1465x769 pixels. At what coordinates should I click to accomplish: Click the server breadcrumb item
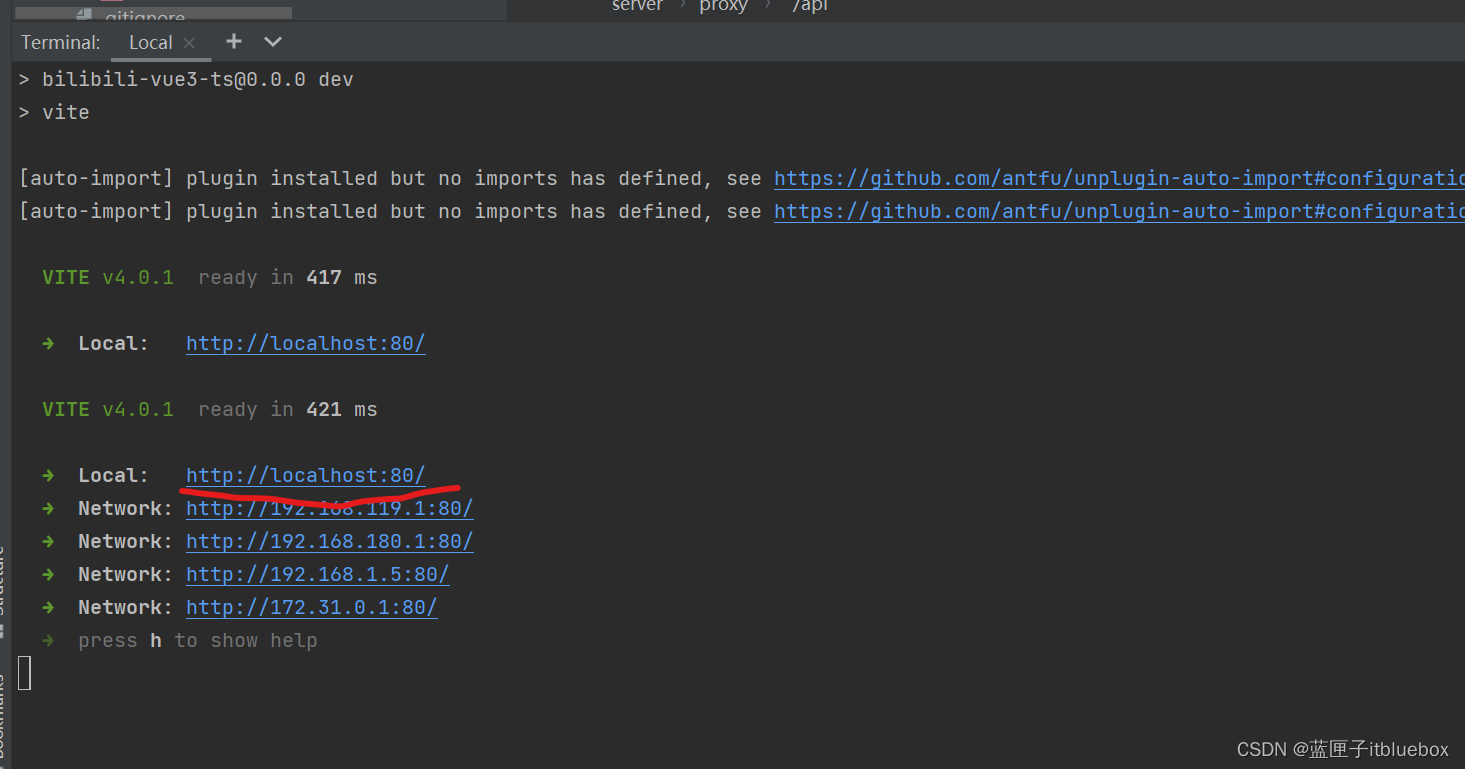(x=637, y=6)
